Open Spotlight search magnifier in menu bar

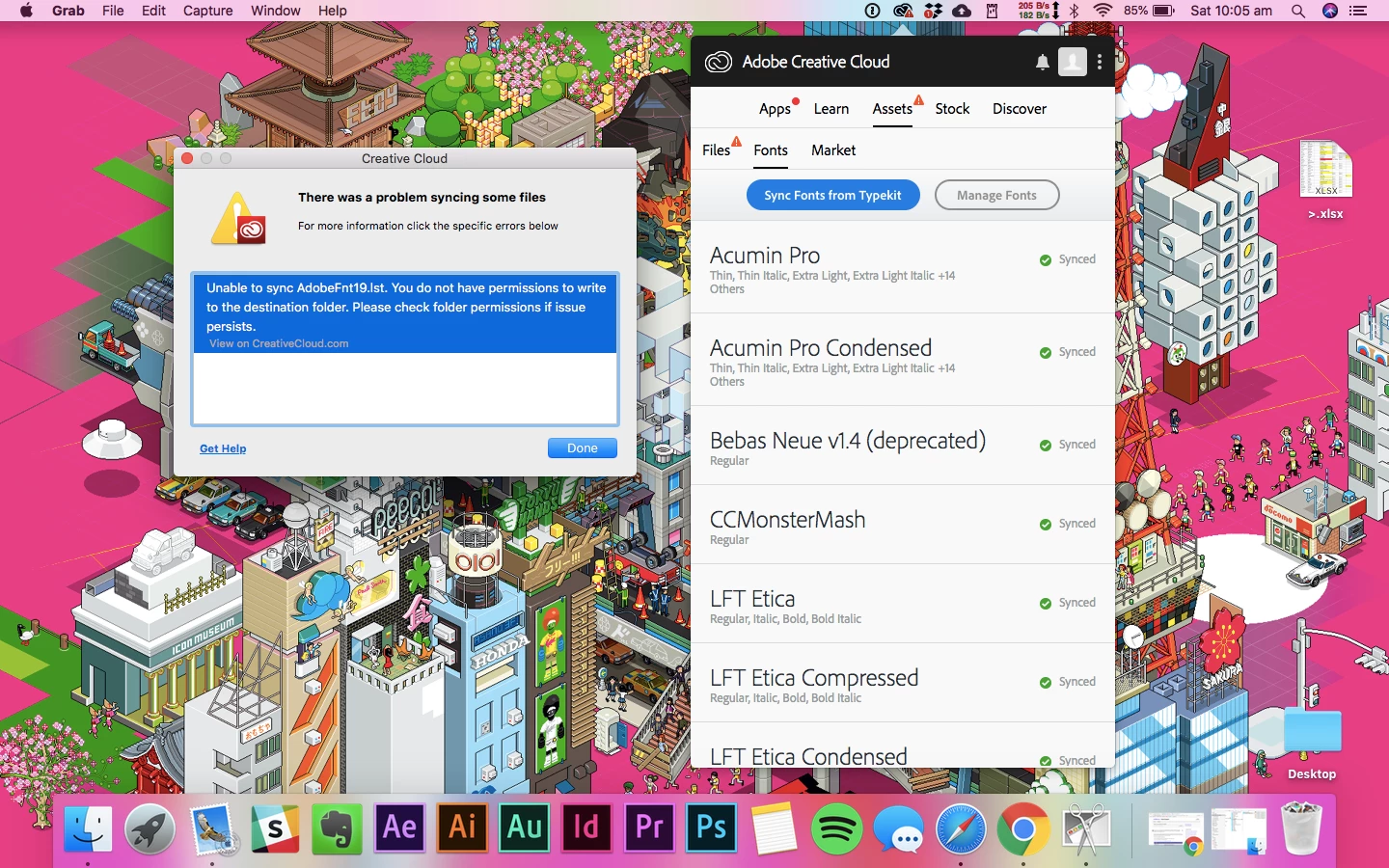(1298, 11)
